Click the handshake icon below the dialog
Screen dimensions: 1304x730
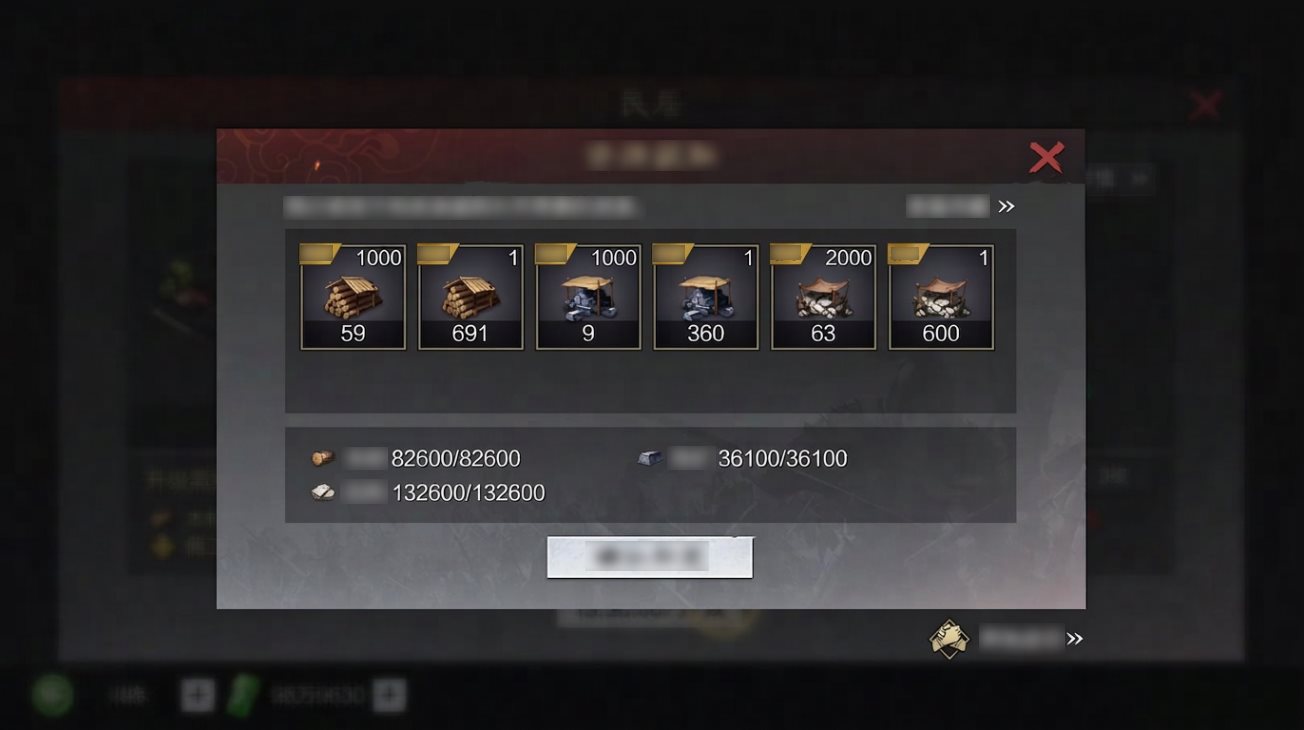click(x=948, y=638)
